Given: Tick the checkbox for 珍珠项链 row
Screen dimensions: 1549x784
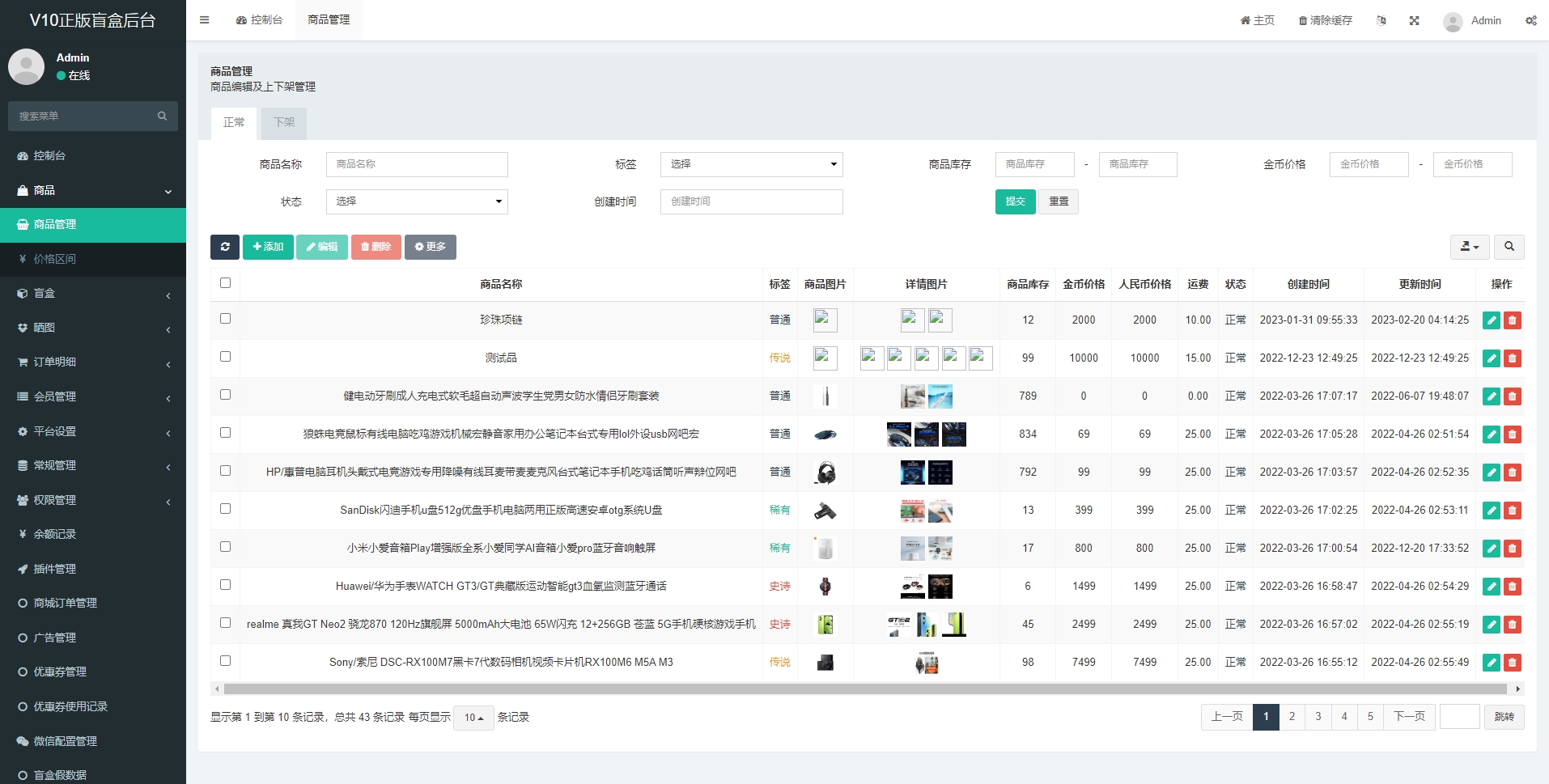Looking at the screenshot, I should pyautogui.click(x=225, y=319).
